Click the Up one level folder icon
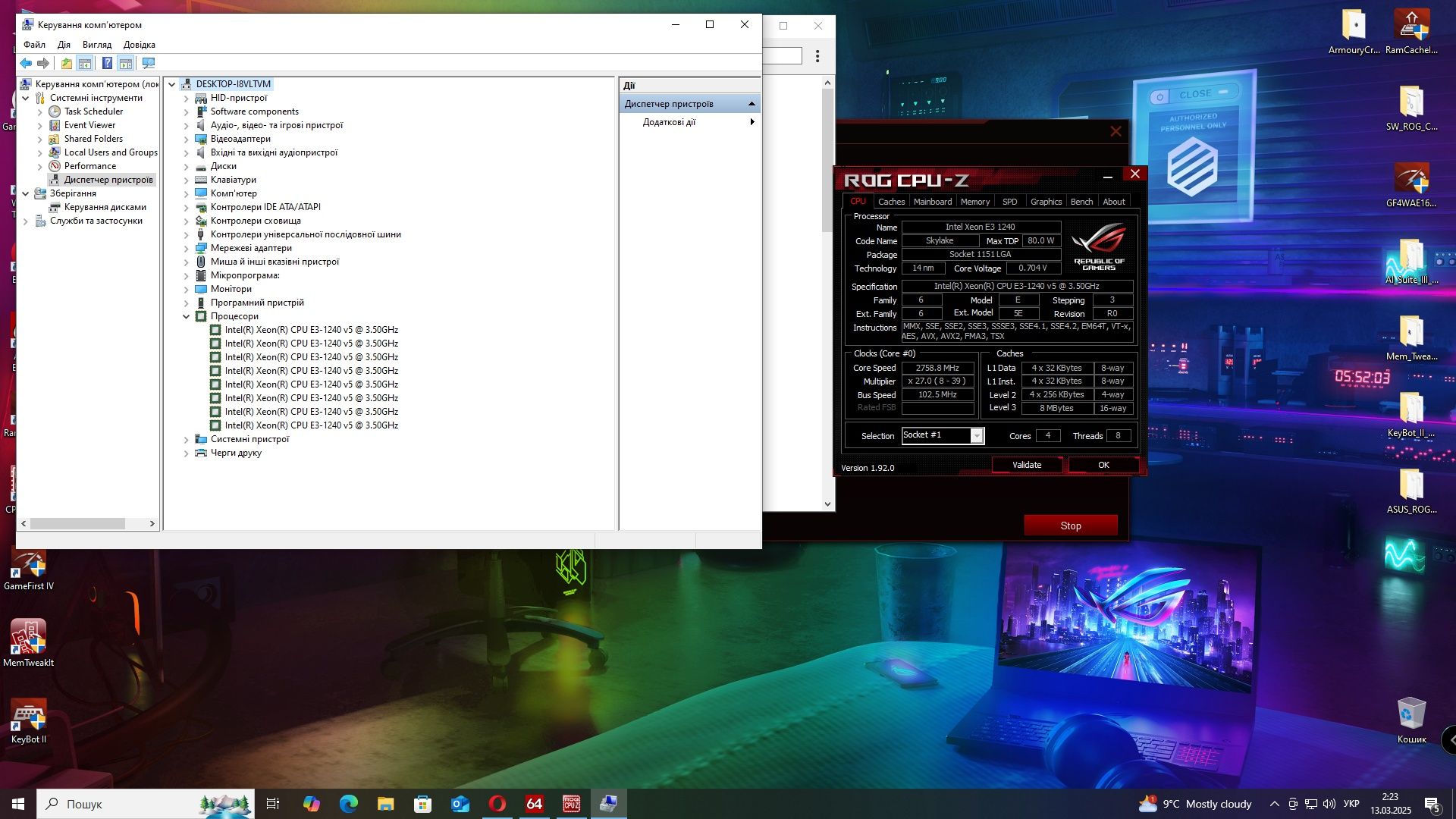The width and height of the screenshot is (1456, 819). [x=67, y=64]
